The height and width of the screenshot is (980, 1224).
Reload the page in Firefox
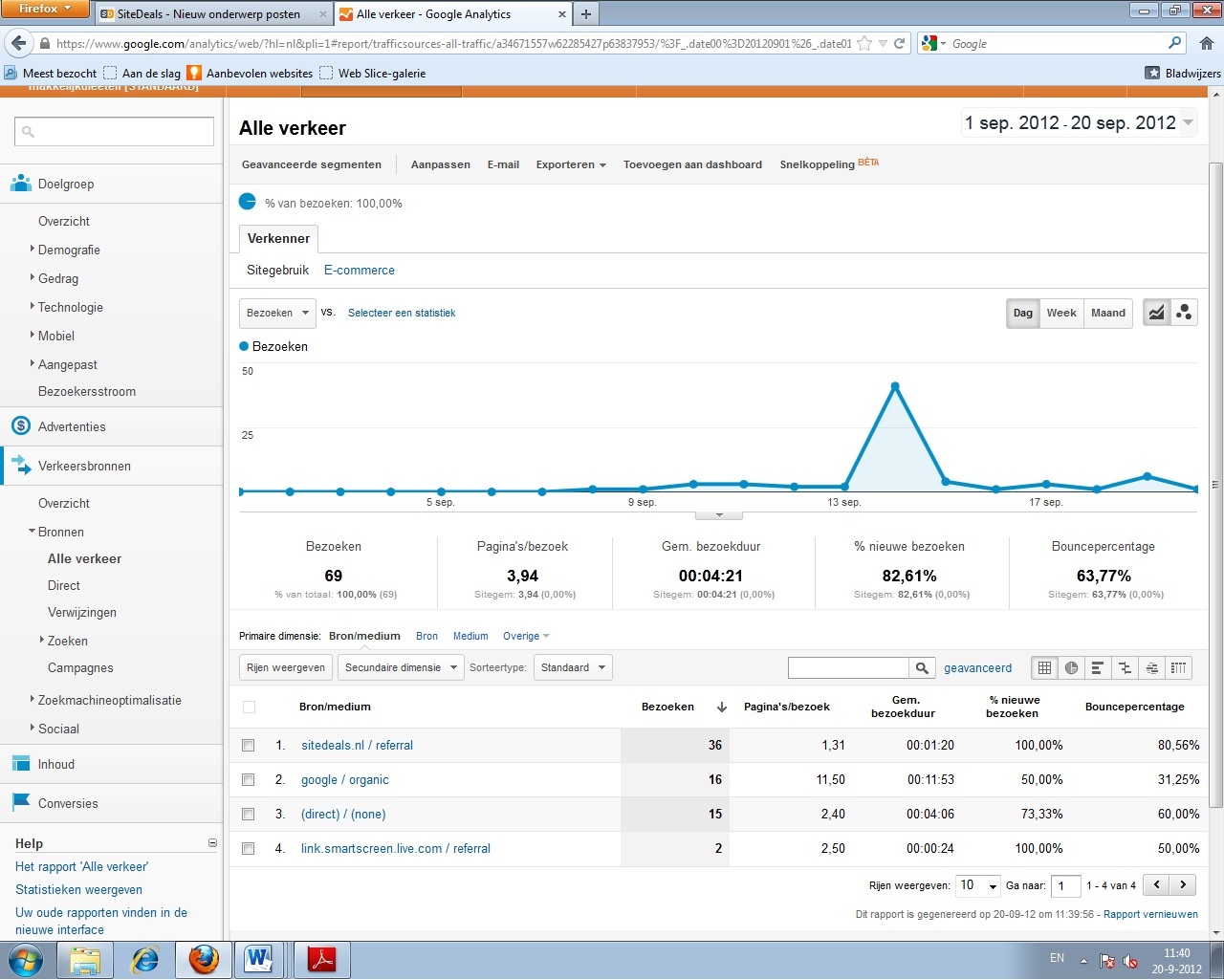899,43
